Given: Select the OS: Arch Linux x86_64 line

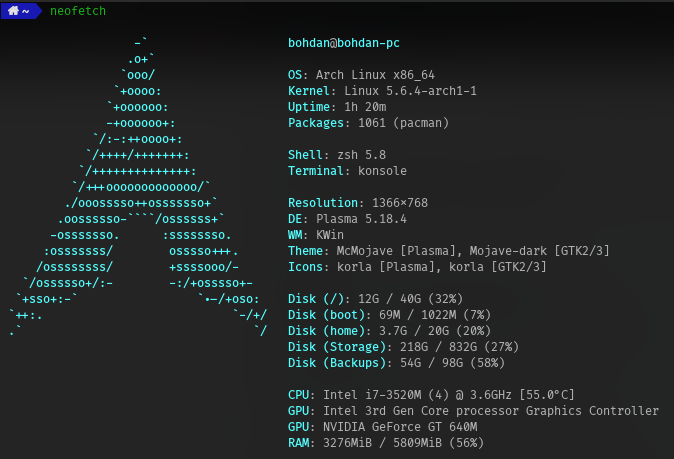Looking at the screenshot, I should [361, 75].
